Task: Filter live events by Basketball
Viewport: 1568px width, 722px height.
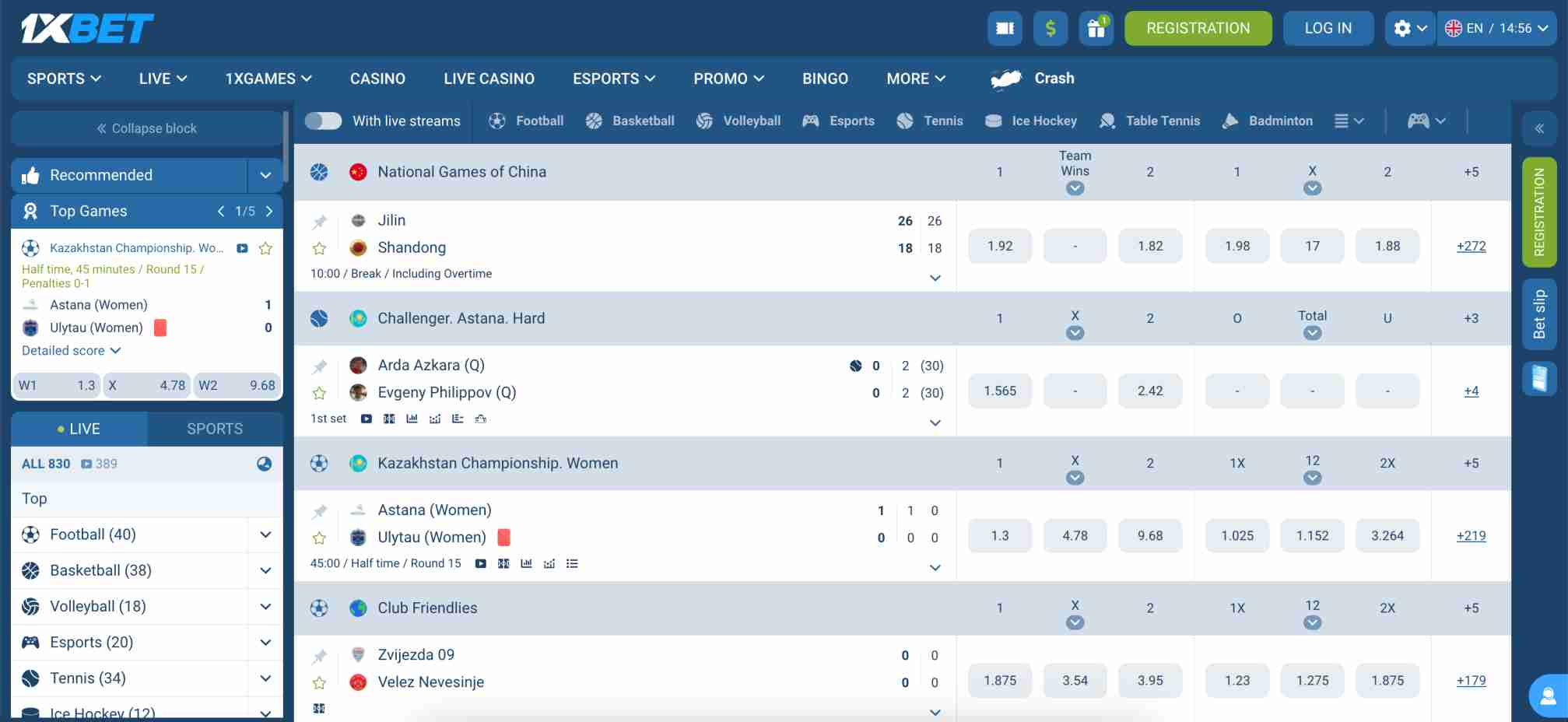Action: click(630, 121)
